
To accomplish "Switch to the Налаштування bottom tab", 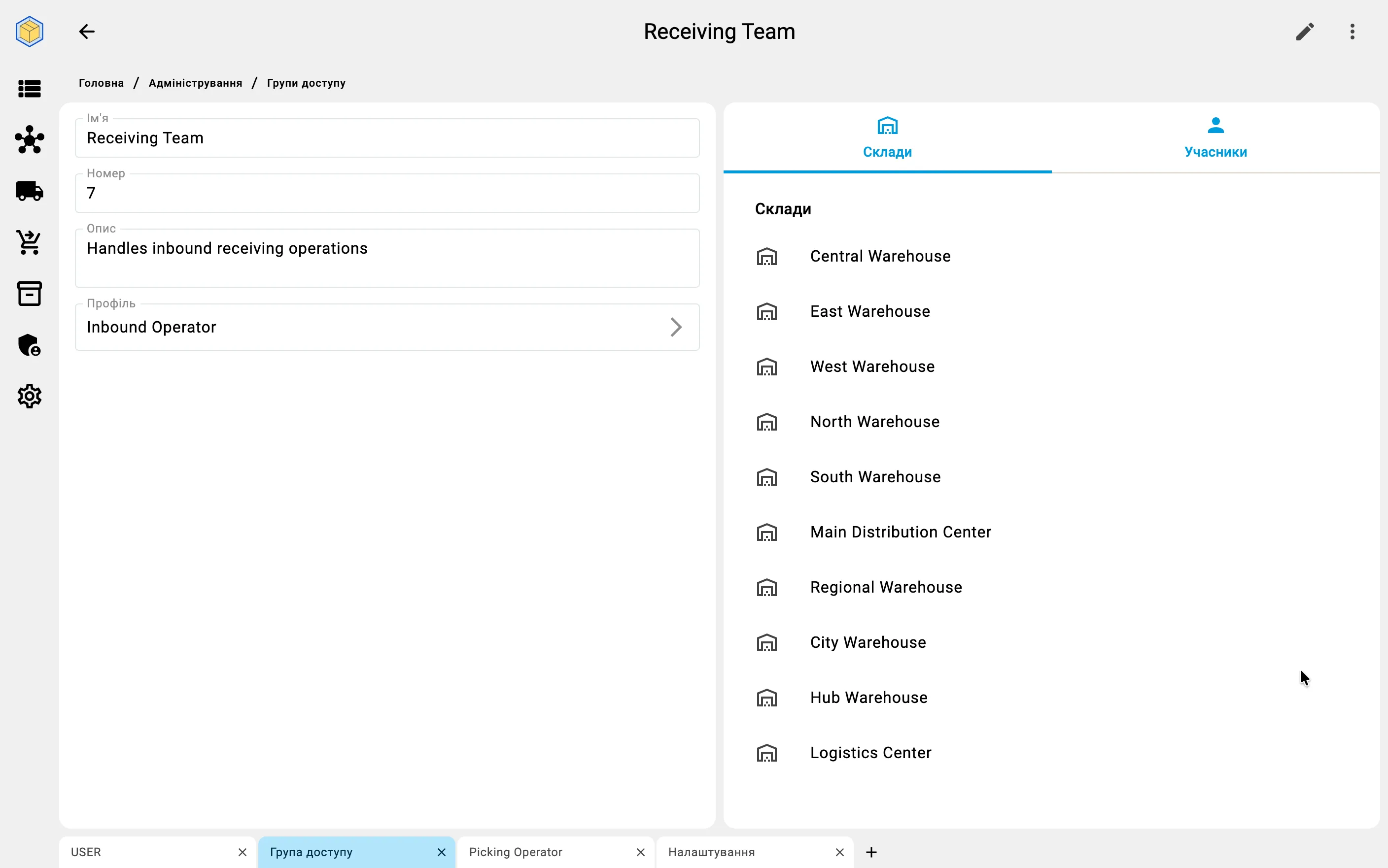I will [x=712, y=853].
